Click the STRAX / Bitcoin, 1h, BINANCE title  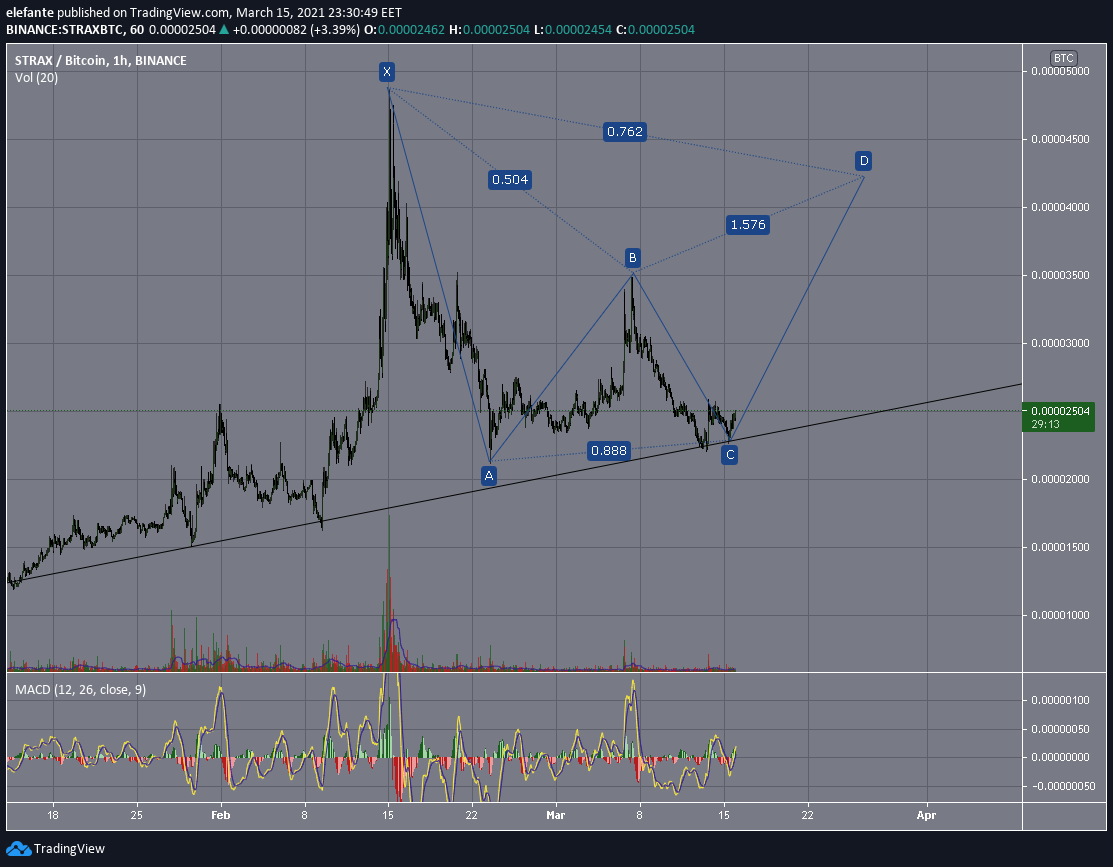pos(101,60)
